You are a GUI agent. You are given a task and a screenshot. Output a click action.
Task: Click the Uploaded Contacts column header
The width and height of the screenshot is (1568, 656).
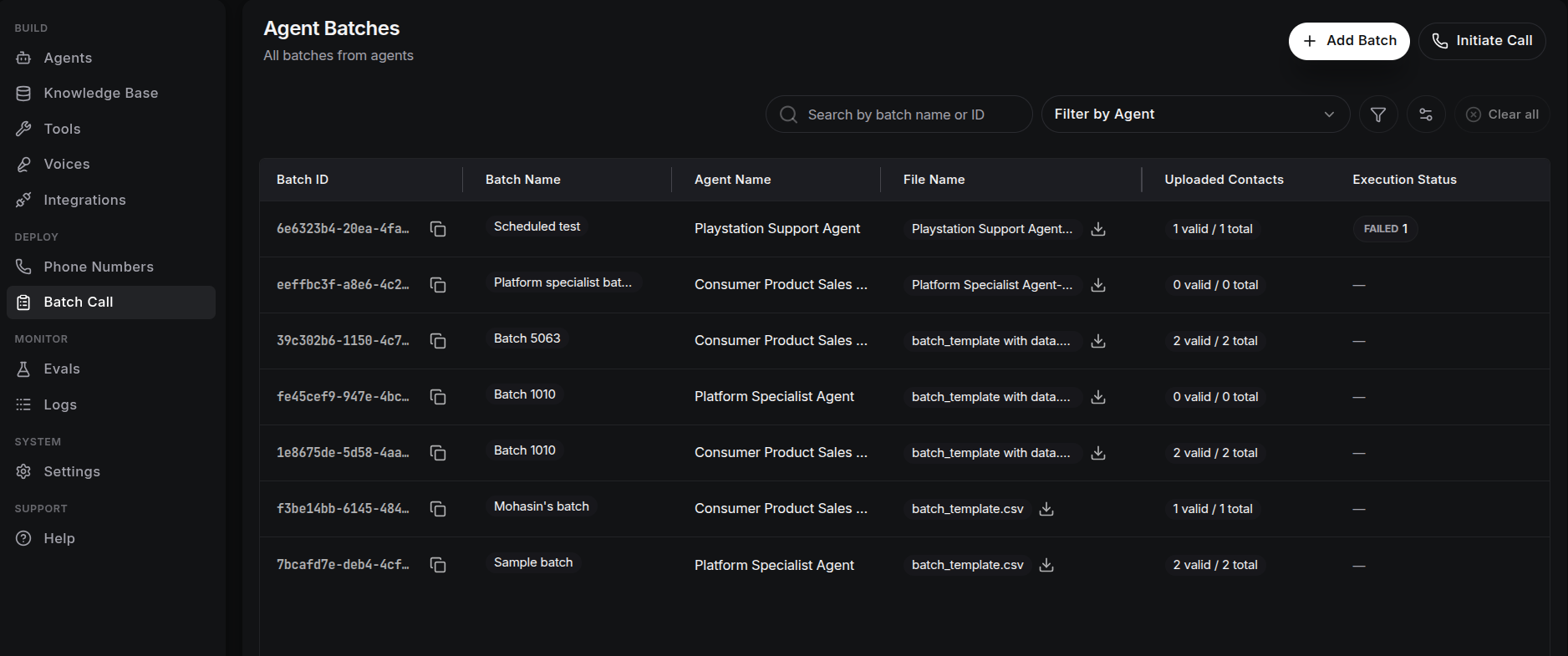1224,180
